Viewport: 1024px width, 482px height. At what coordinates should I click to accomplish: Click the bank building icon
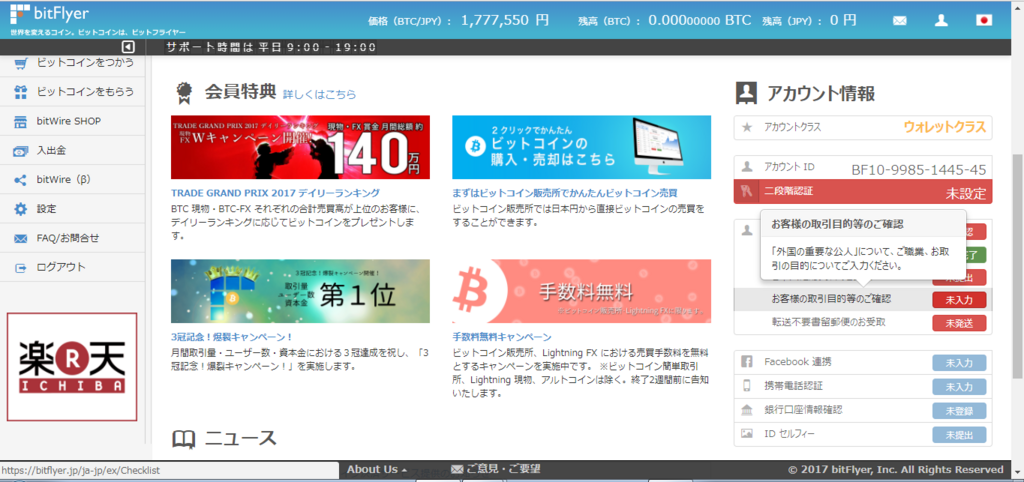(x=747, y=410)
